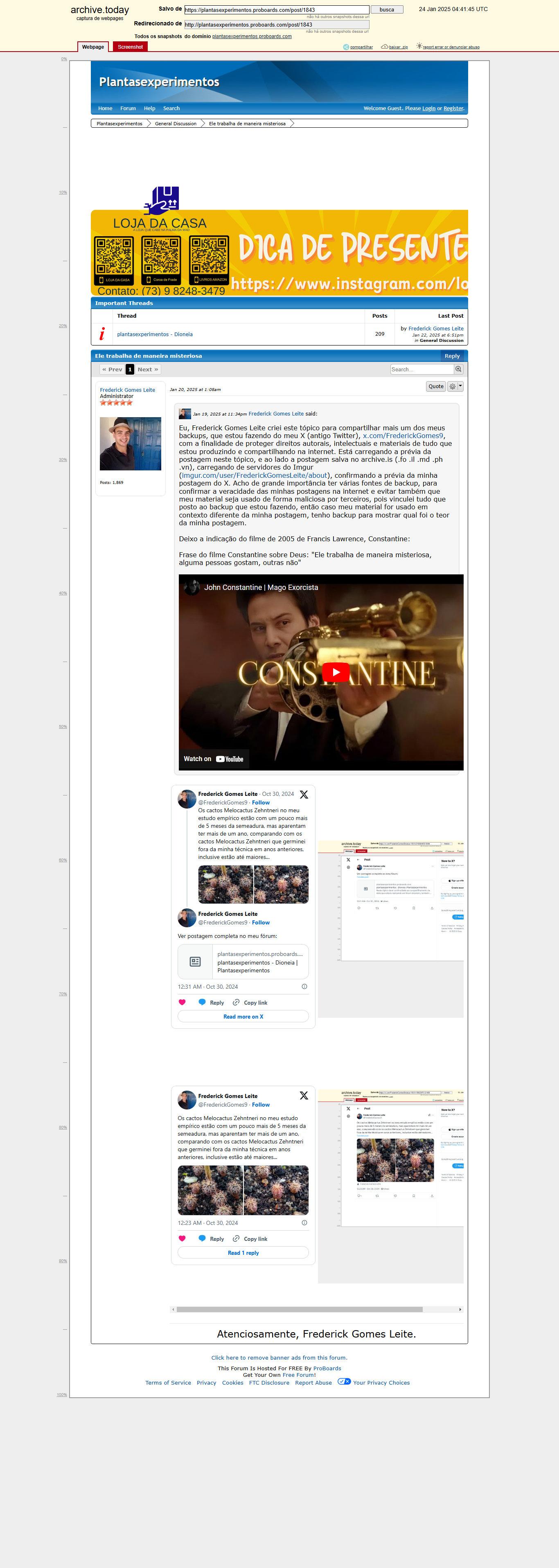This screenshot has width=559, height=1568.
Task: Click reply bubble icon on 12:23 AM tweet
Action: pyautogui.click(x=202, y=1238)
